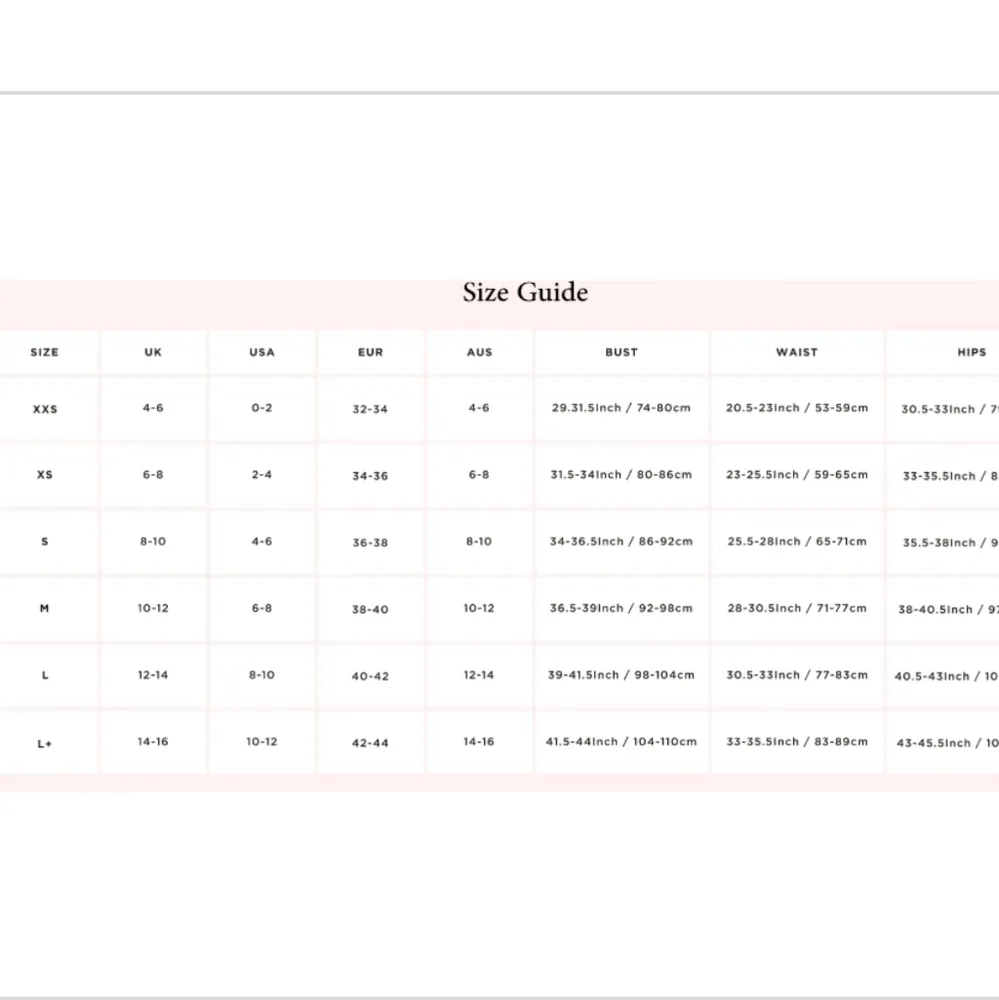Image resolution: width=999 pixels, height=1000 pixels.
Task: Click USA size 10-12 in L+ row
Action: [262, 742]
